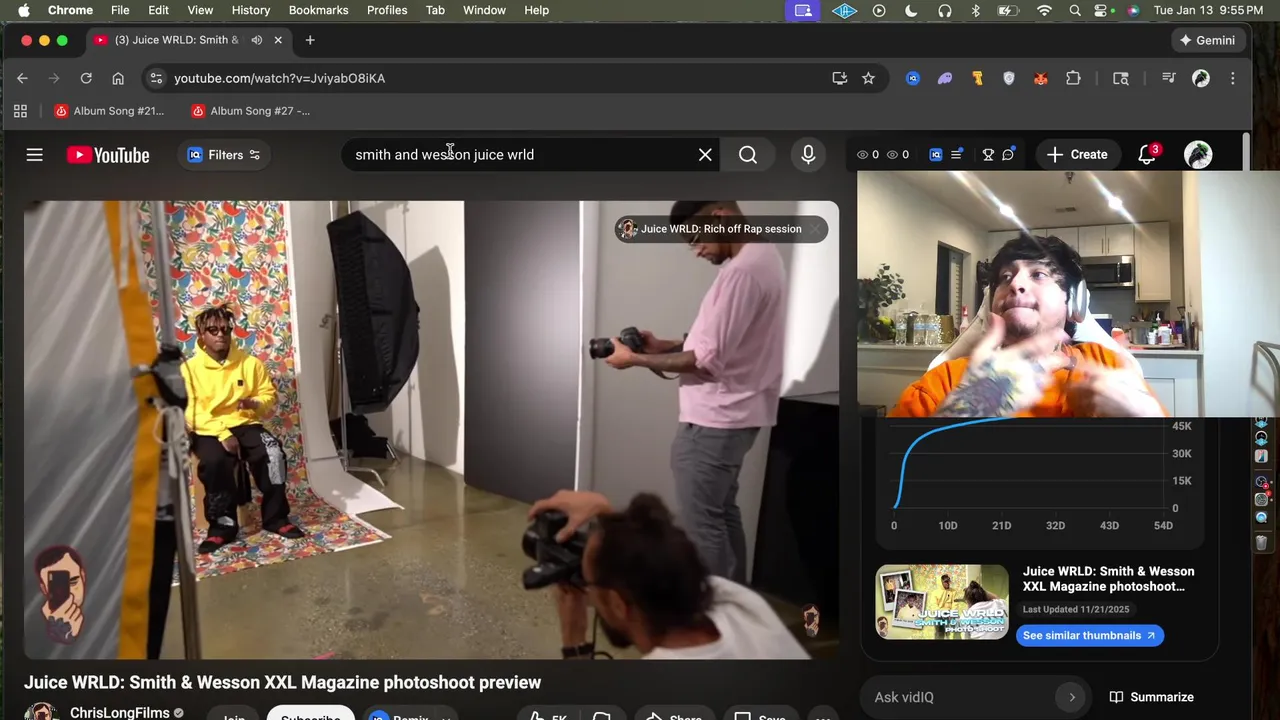Open the YouTube hamburger guide menu

(35, 155)
